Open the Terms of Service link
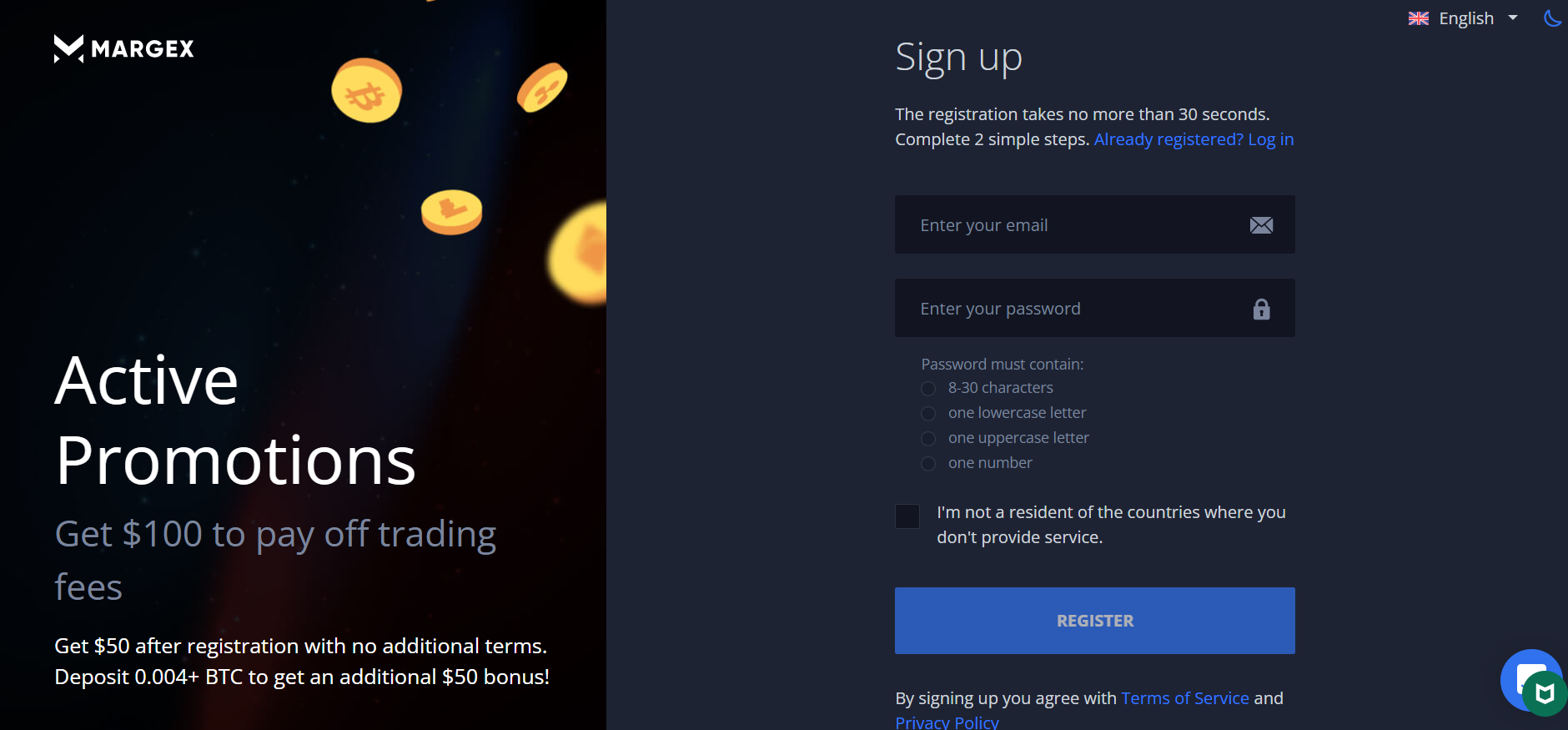The height and width of the screenshot is (730, 1568). [x=1184, y=698]
